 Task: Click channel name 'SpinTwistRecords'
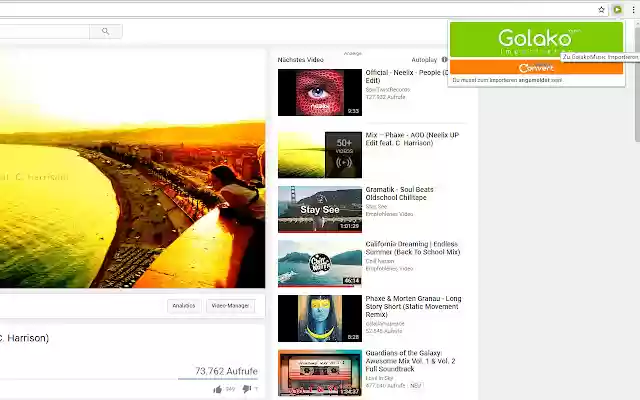388,89
